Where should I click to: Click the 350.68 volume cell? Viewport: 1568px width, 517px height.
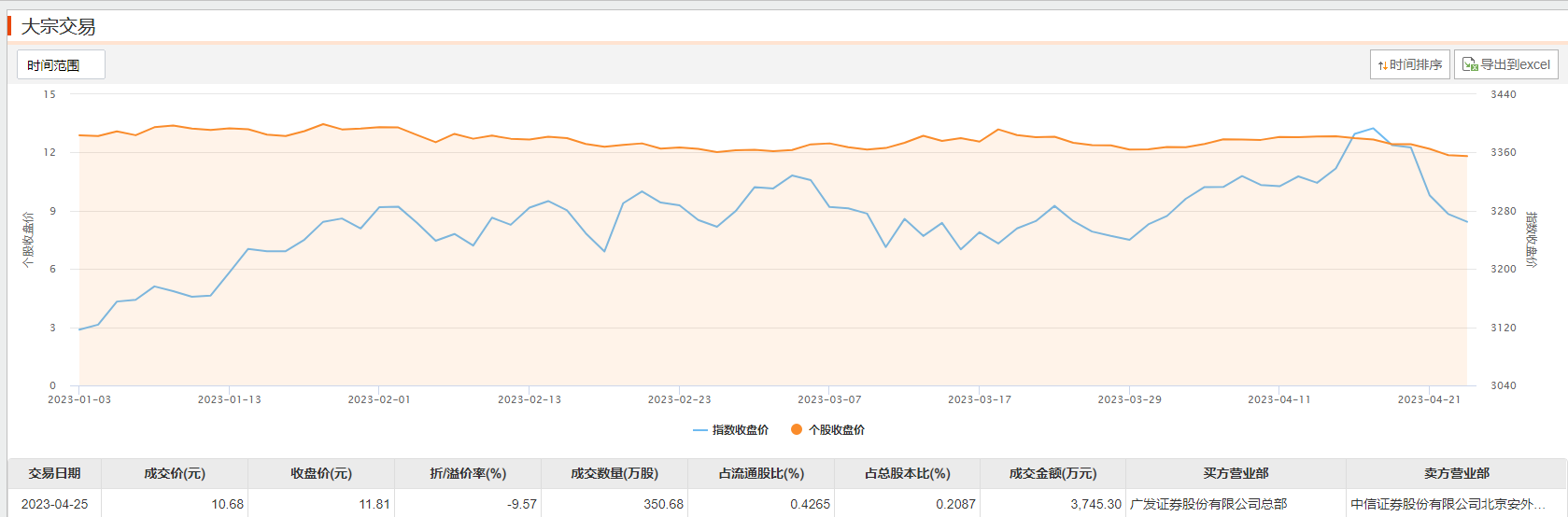click(614, 504)
